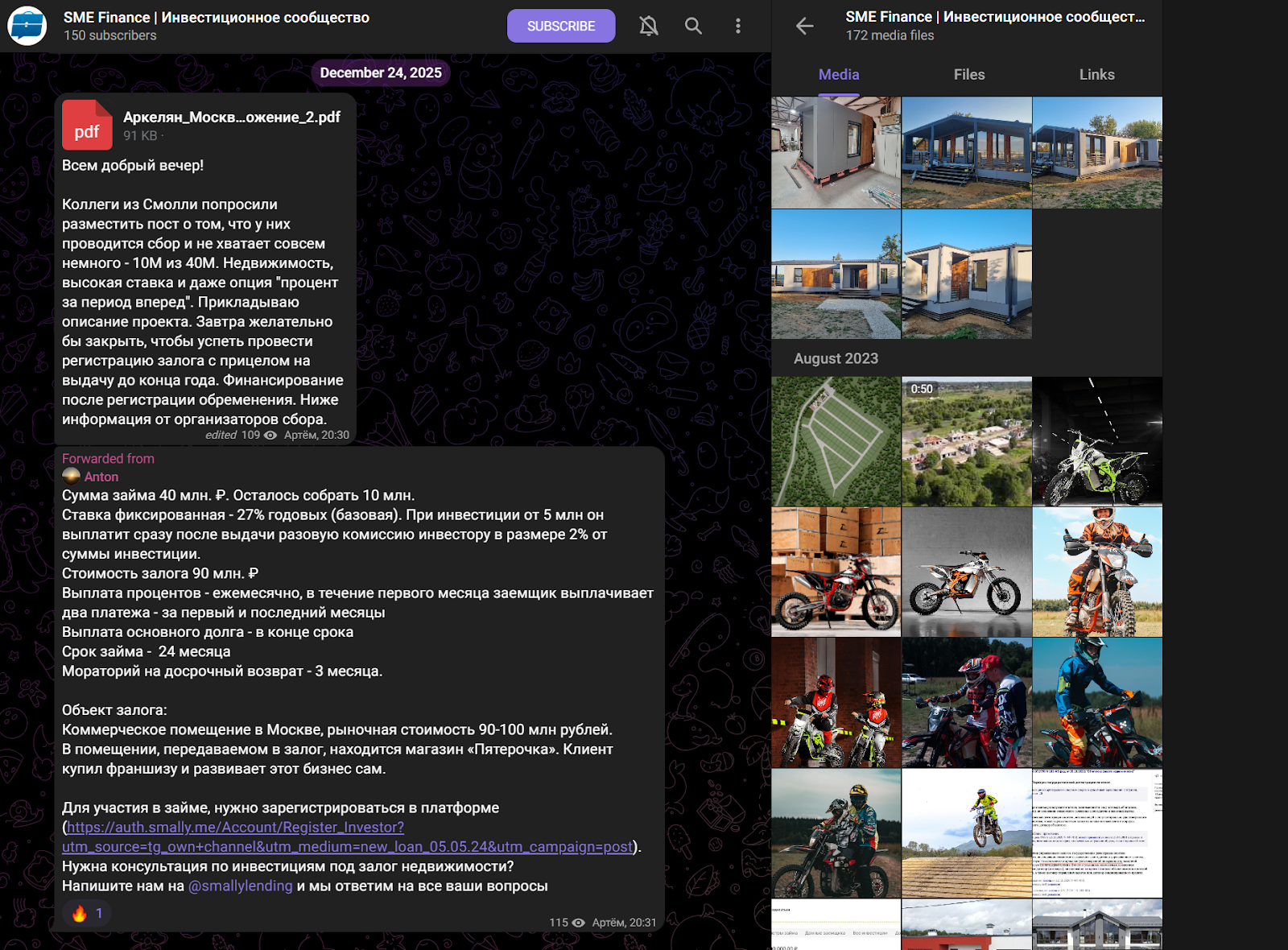Viewport: 1288px width, 950px height.
Task: Open the modular house in workshop photo
Action: 836,153
